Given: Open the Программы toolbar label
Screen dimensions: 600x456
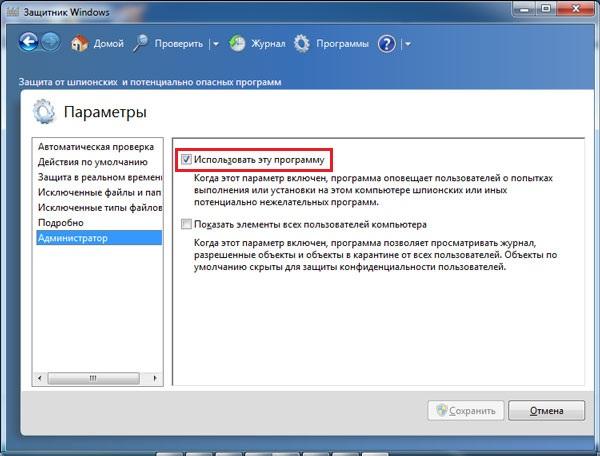Looking at the screenshot, I should click(x=342, y=44).
